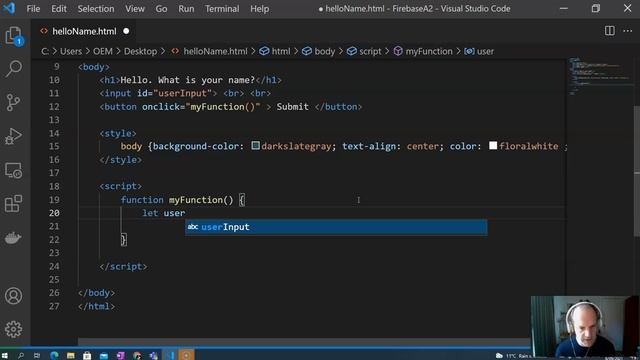Expand the script breadcrumb symbol
Viewport: 640px width, 360px height.
point(364,51)
